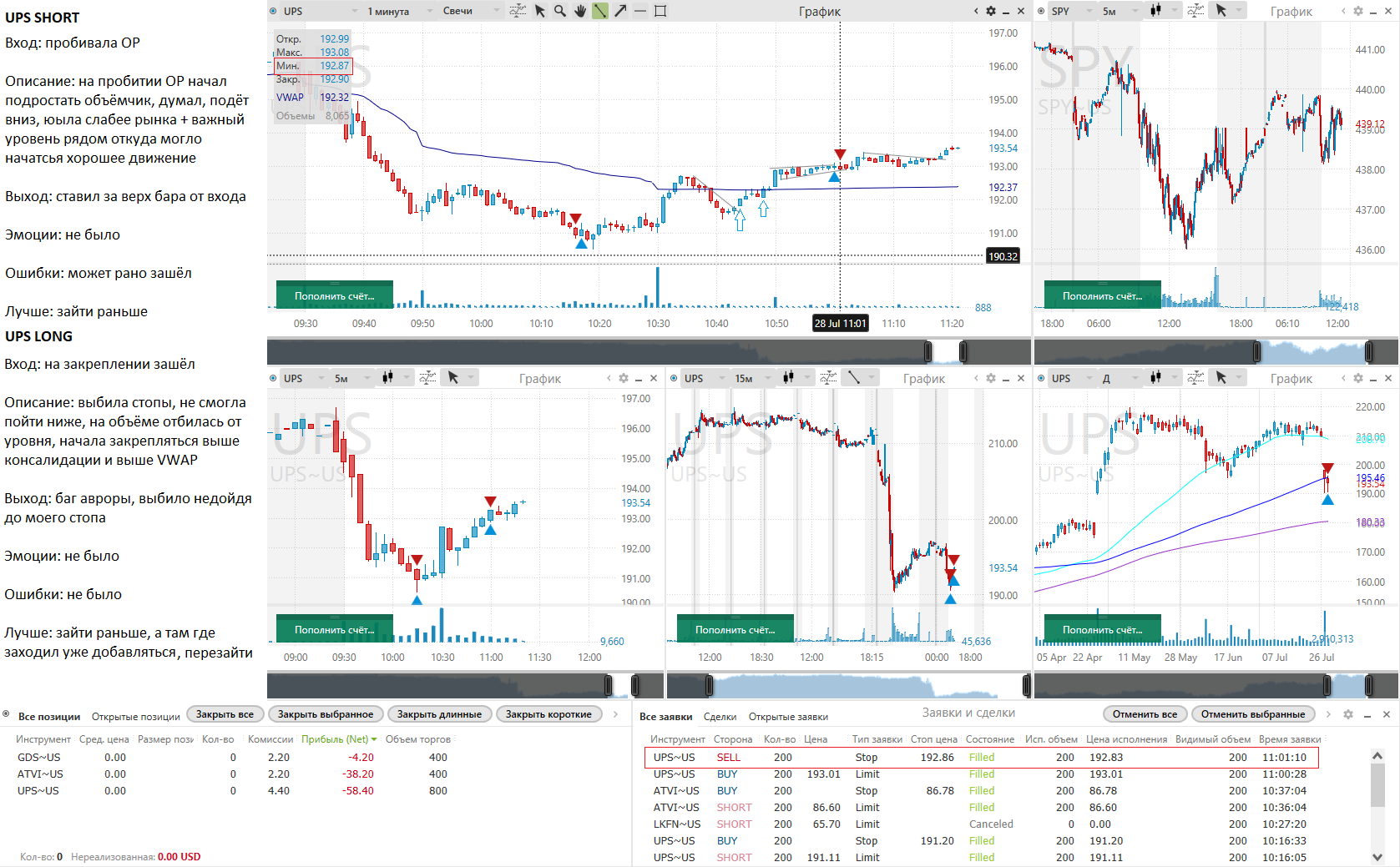Select the arrow drawing tool in the 1-minute chart
Screen dimensions: 1400x867
pos(620,11)
